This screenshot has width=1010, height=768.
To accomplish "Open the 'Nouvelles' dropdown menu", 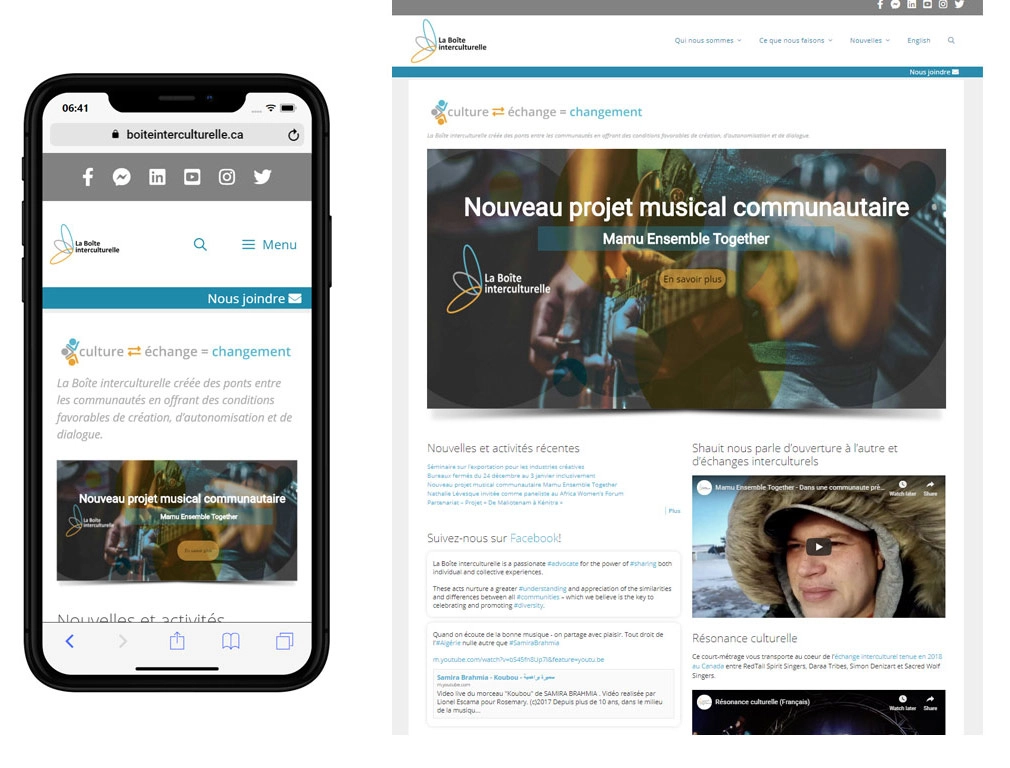I will [x=869, y=41].
